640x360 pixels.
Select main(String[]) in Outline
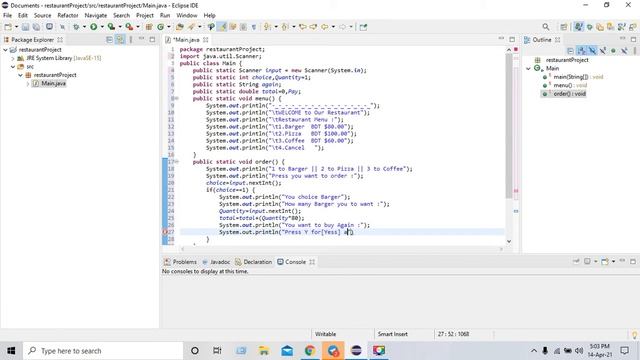[x=573, y=77]
